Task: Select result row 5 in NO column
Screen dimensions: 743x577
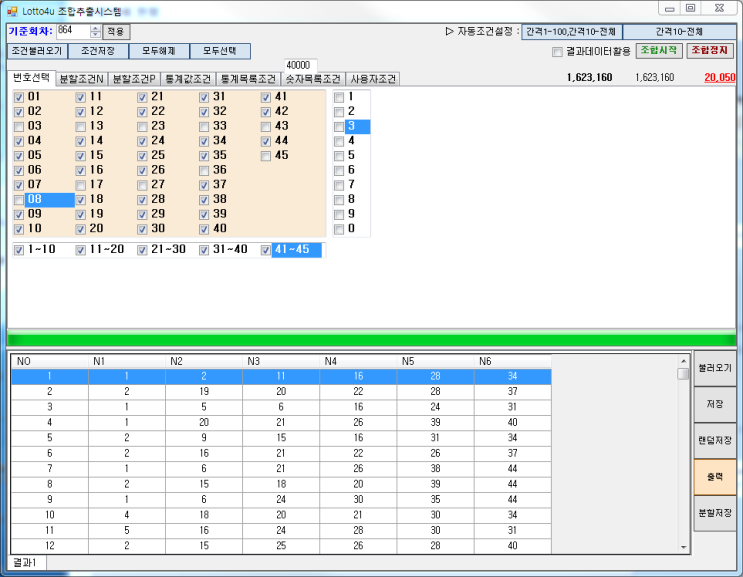Action: (x=50, y=438)
